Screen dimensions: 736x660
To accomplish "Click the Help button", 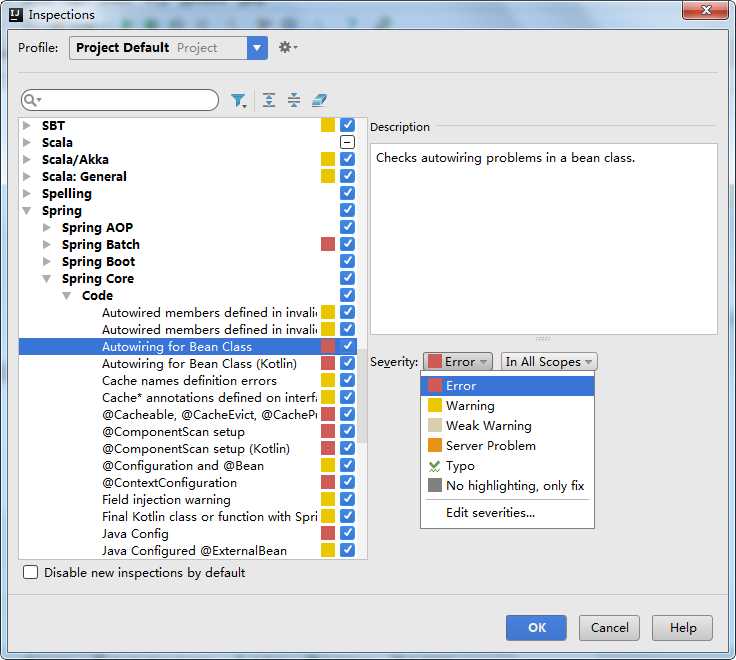I will (682, 628).
